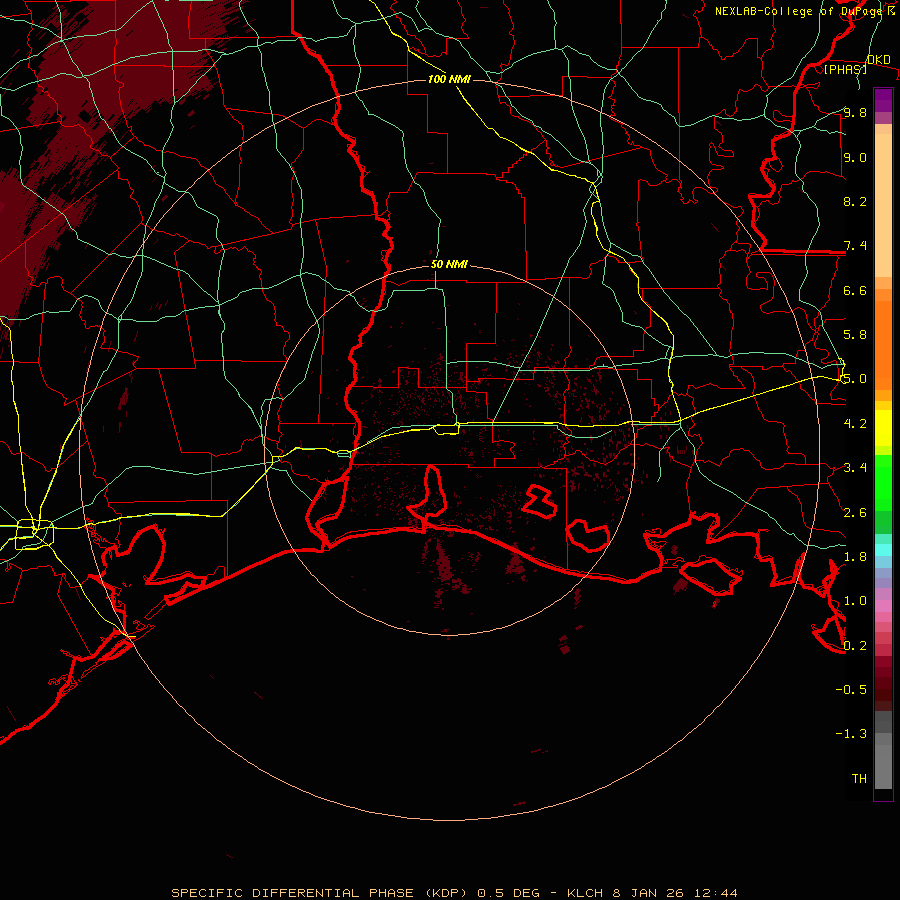Pick the orange segment of the color scale
The width and height of the screenshot is (900, 900).
[x=883, y=346]
